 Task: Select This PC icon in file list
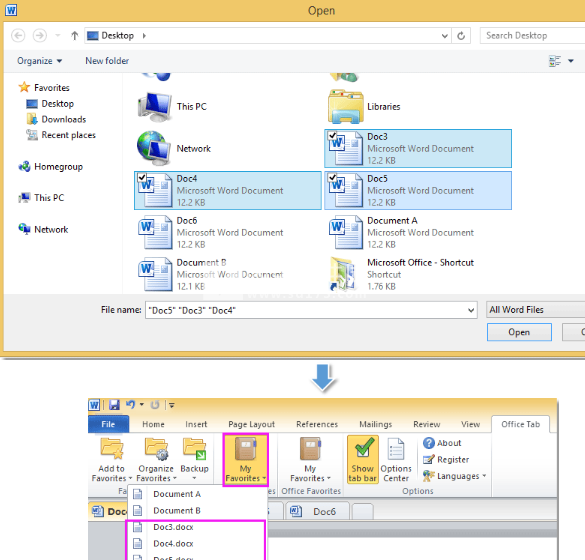point(155,107)
